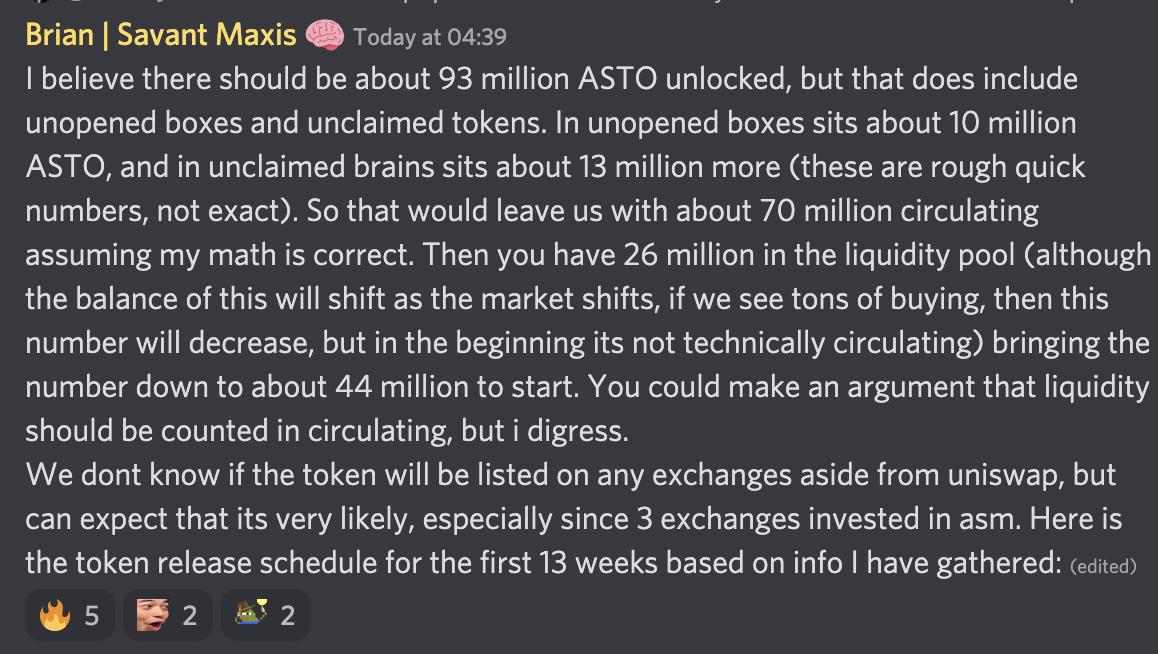Click the count beside the face emote
Screen dimensions: 1158x654
coord(189,615)
